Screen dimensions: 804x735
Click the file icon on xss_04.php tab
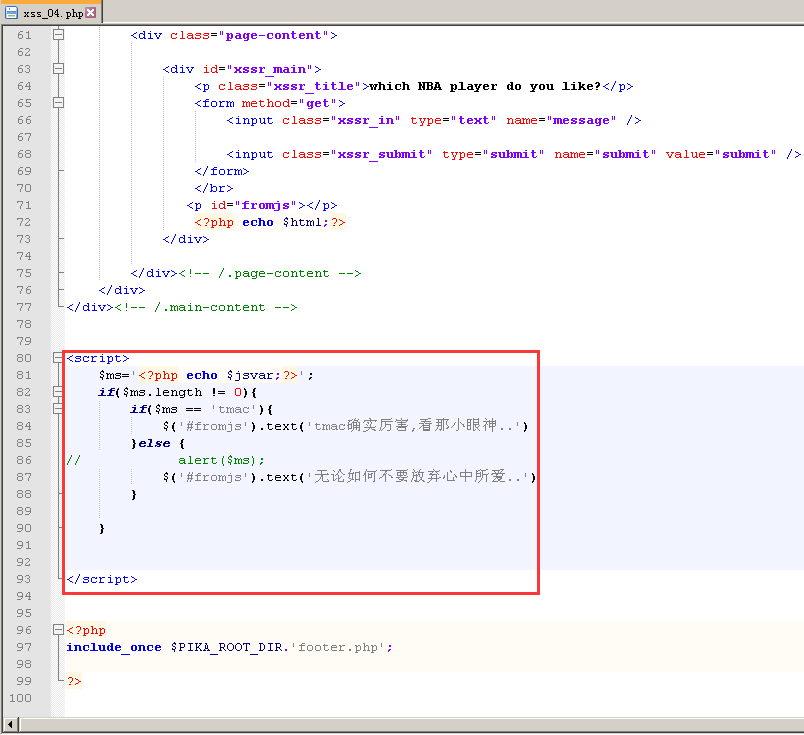11,13
